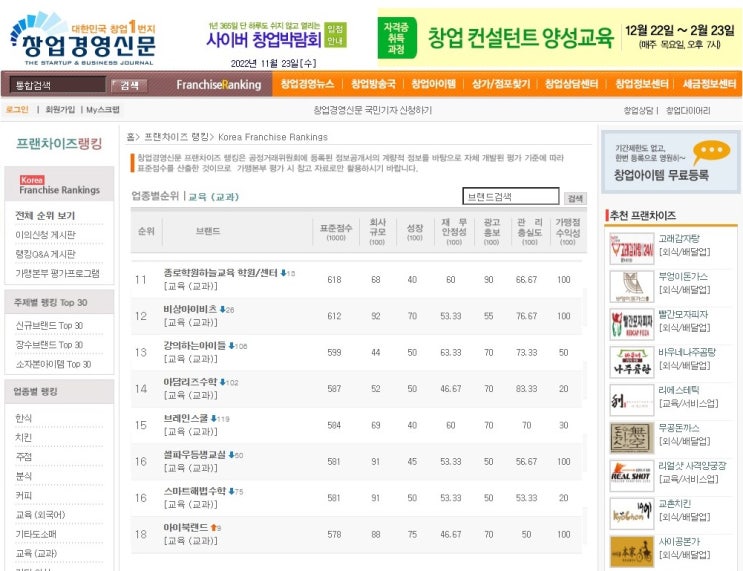Viewport: 743px width, 571px height.
Task: Open the 사이공본가 logo thumbnail
Action: pyautogui.click(x=632, y=552)
